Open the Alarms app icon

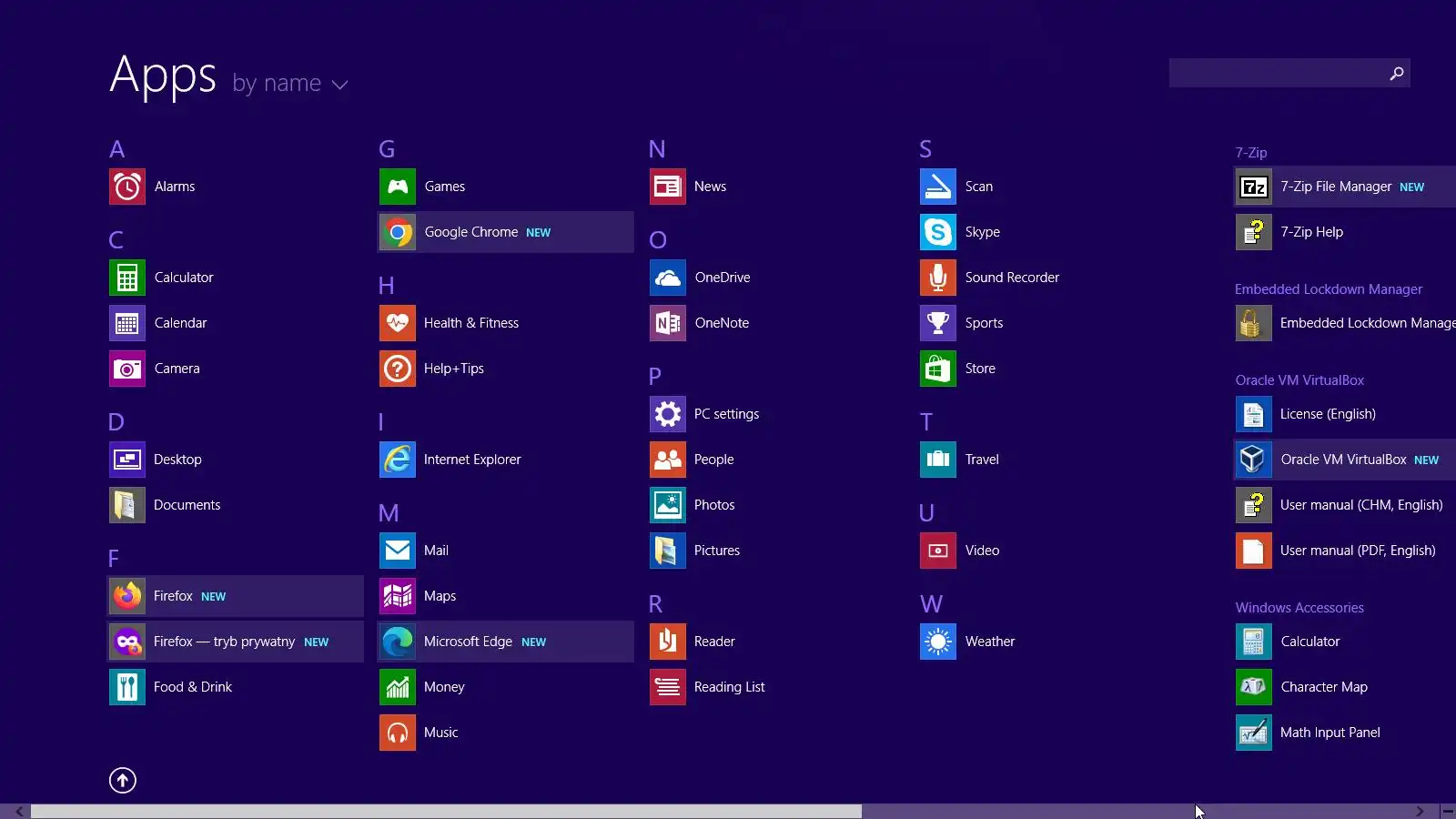pos(127,187)
